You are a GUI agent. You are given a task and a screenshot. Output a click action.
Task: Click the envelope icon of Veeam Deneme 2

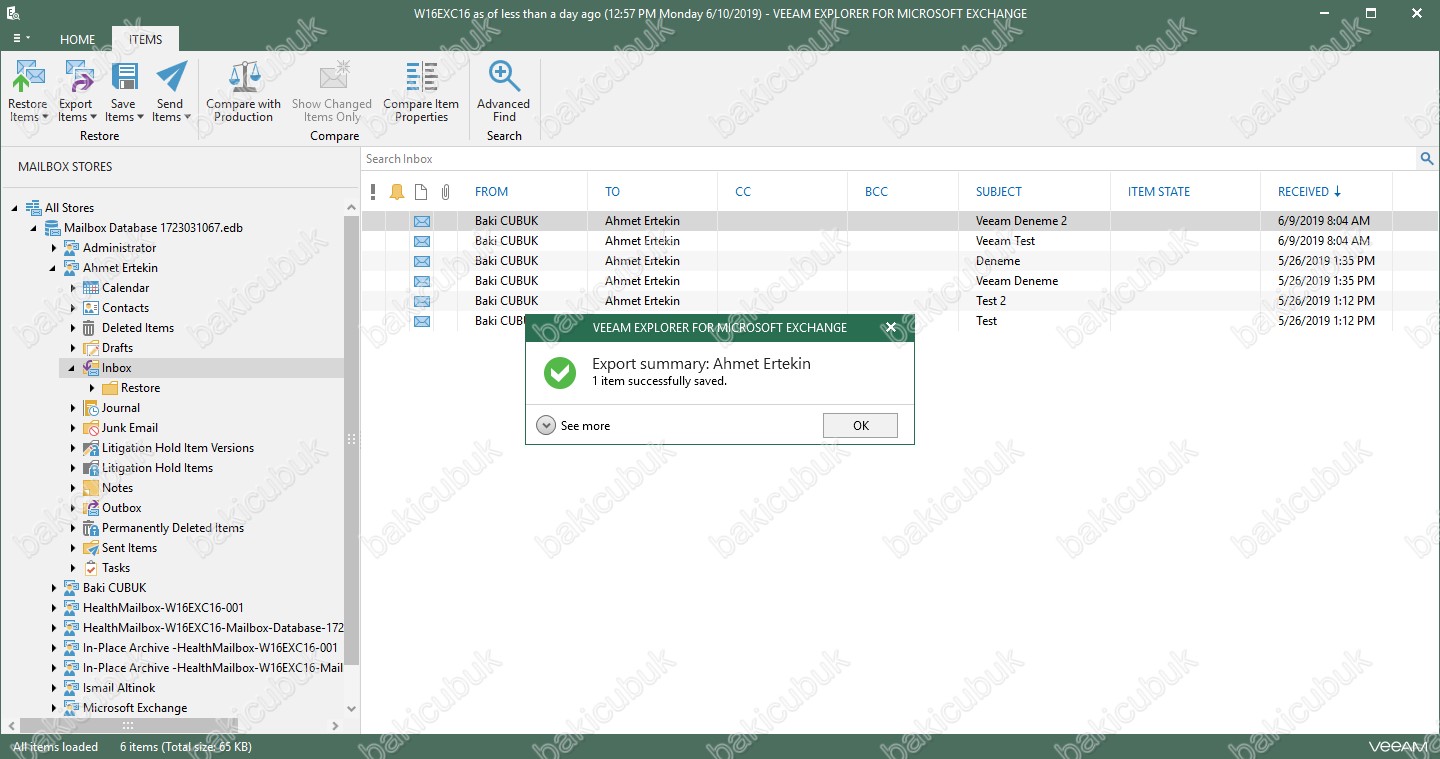click(x=422, y=221)
